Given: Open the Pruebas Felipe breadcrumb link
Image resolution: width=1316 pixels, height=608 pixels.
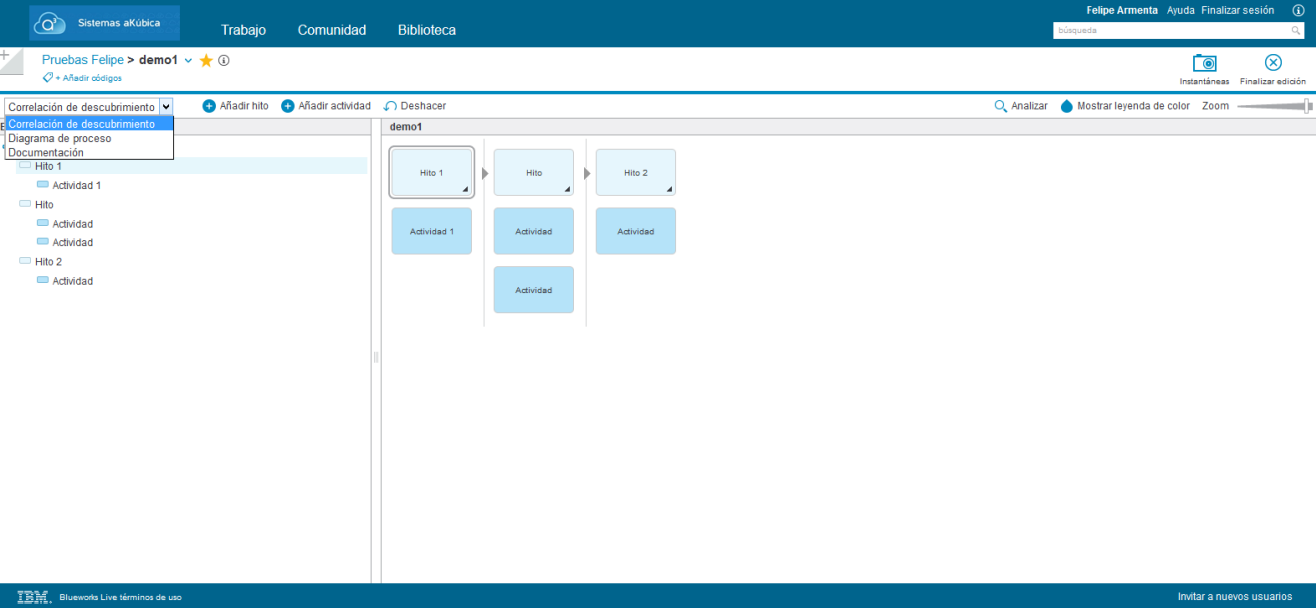Looking at the screenshot, I should tap(82, 60).
